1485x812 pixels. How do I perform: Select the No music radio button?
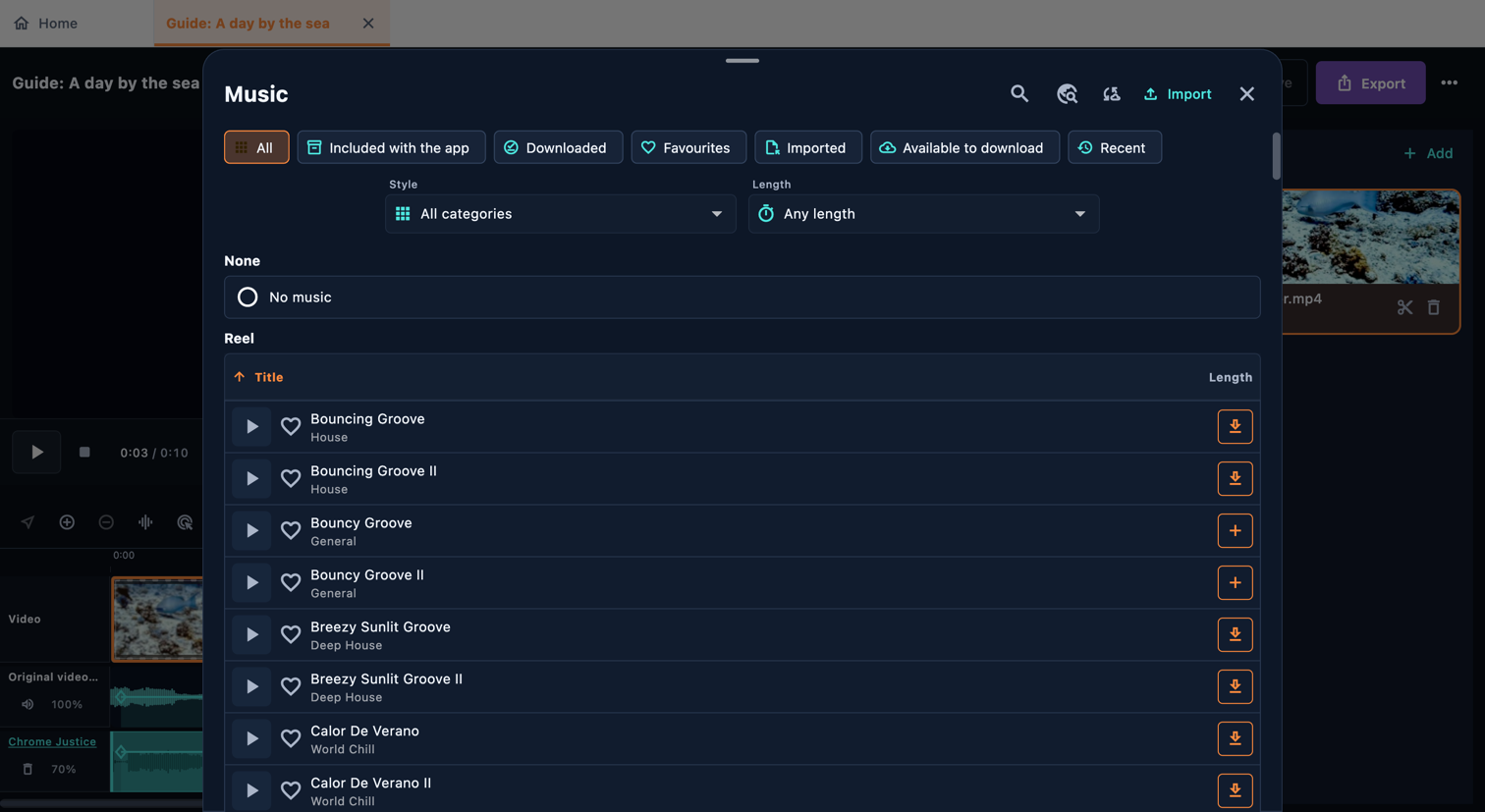coord(247,297)
